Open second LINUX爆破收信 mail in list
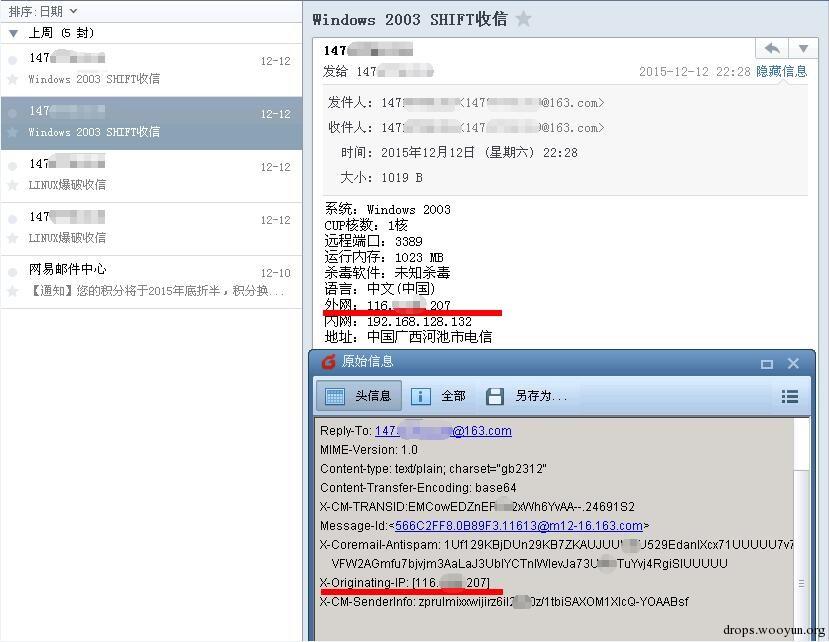This screenshot has width=829, height=642. pyautogui.click(x=151, y=229)
